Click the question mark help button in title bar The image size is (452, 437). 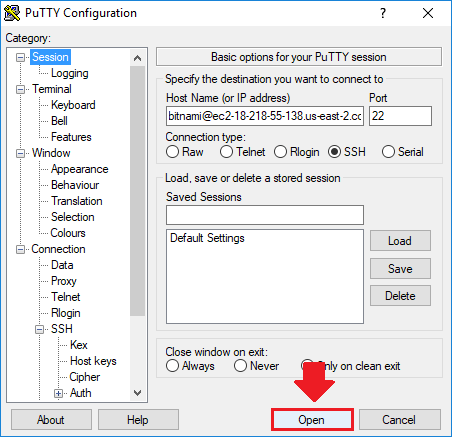pos(383,13)
